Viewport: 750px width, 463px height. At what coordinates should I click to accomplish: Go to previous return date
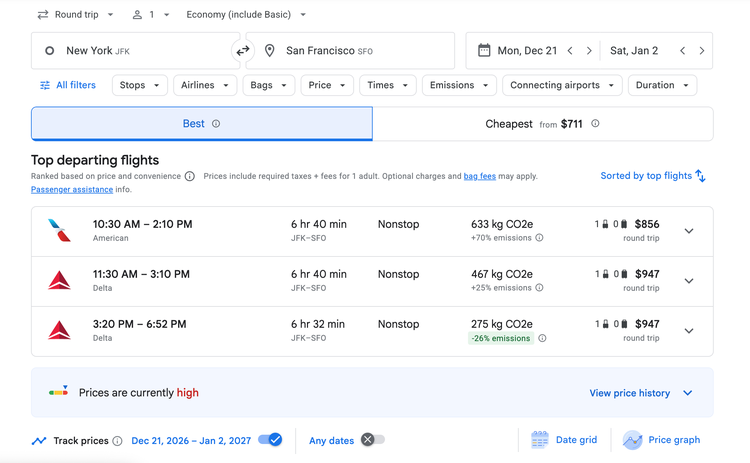point(683,51)
